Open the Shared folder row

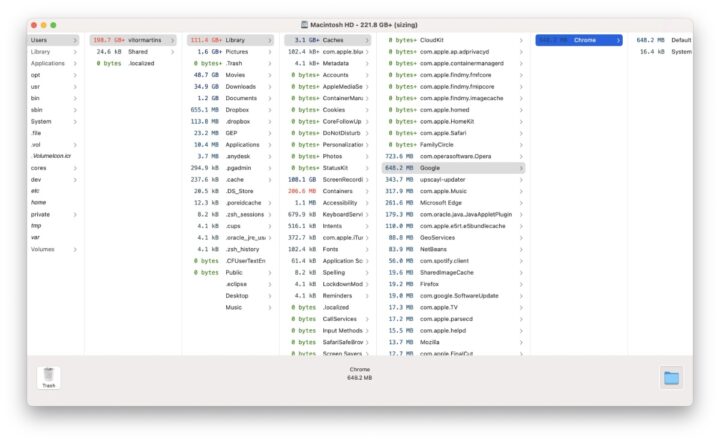click(133, 52)
